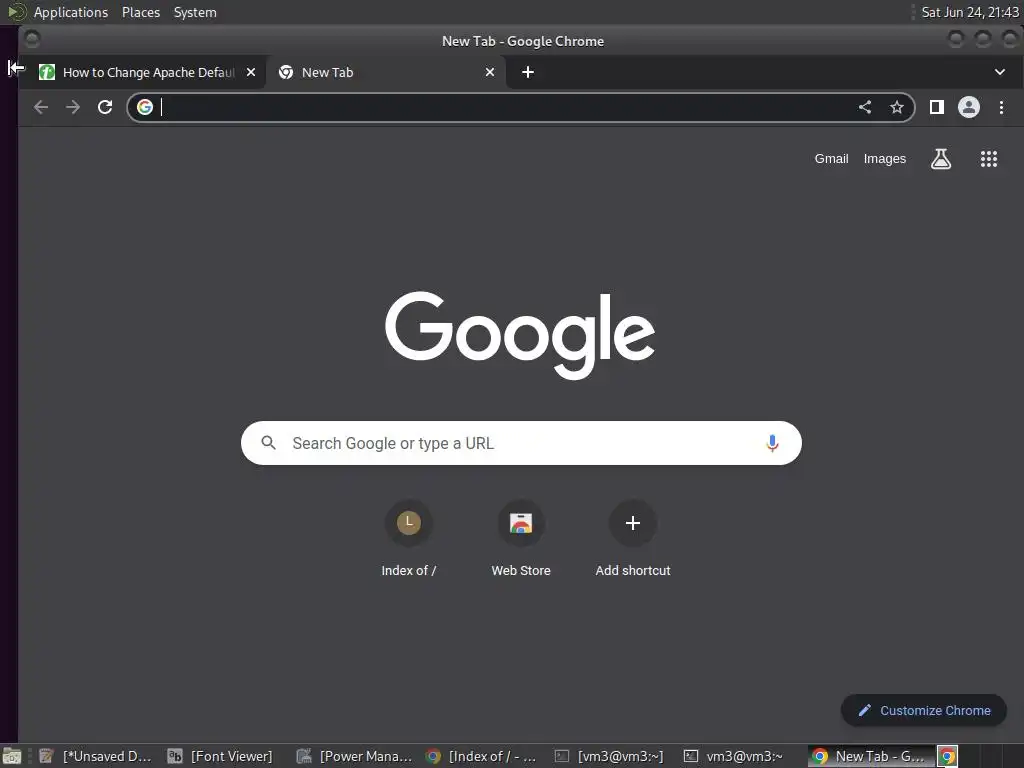Viewport: 1024px width, 768px height.
Task: Open the System menu
Action: point(195,12)
